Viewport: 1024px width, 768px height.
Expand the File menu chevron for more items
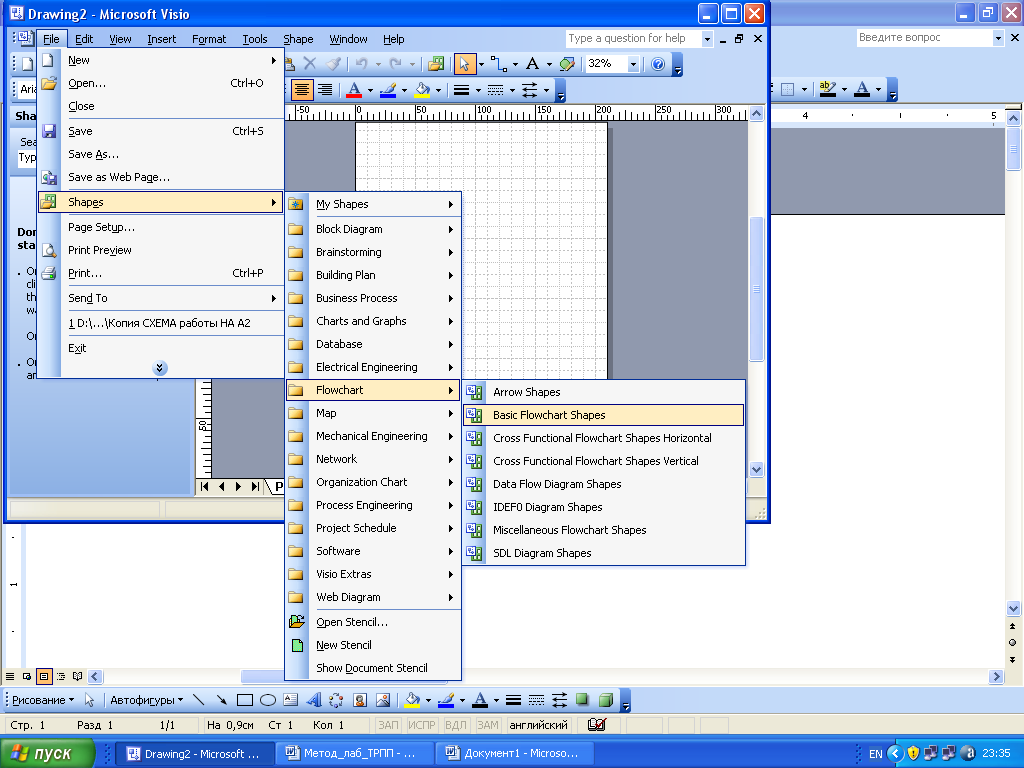[x=159, y=368]
